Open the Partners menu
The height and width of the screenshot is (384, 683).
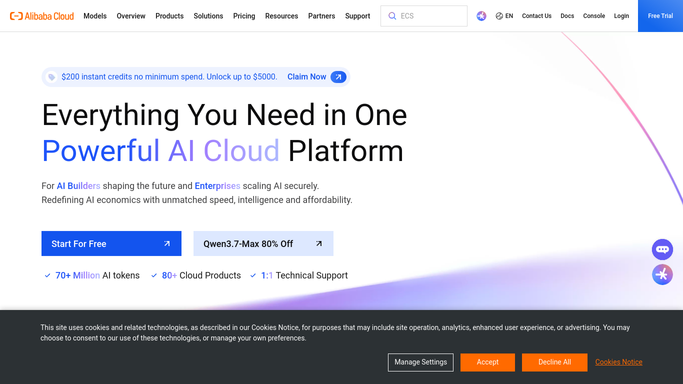[x=321, y=16]
